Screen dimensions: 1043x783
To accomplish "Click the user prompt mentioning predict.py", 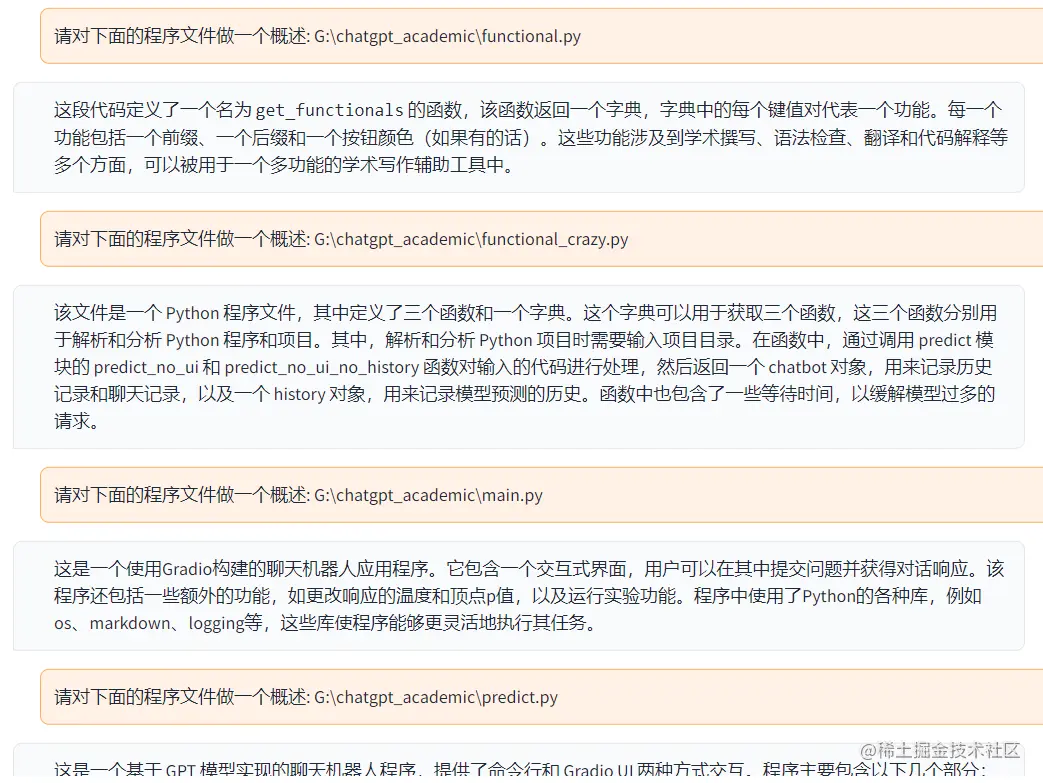I will [x=541, y=697].
